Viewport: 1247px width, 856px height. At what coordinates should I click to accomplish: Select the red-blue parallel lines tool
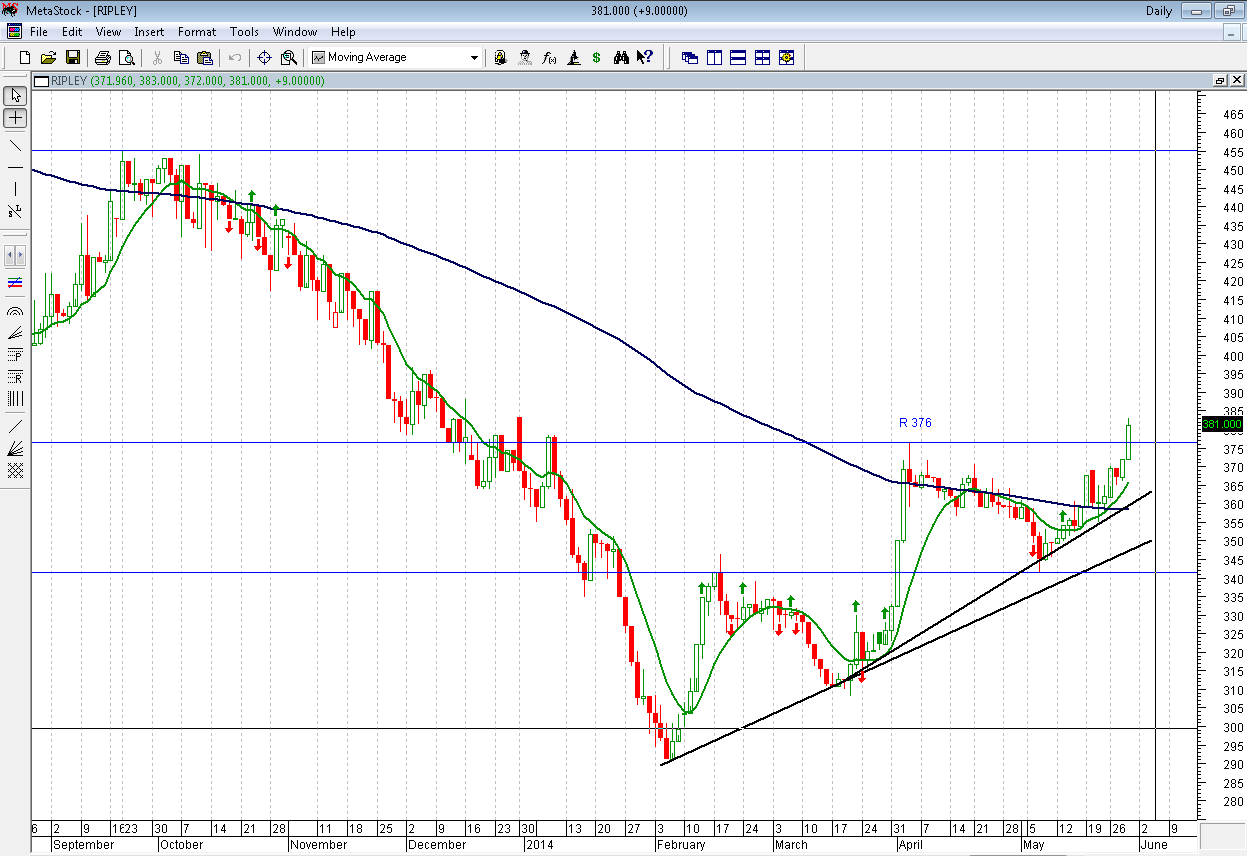pos(15,284)
